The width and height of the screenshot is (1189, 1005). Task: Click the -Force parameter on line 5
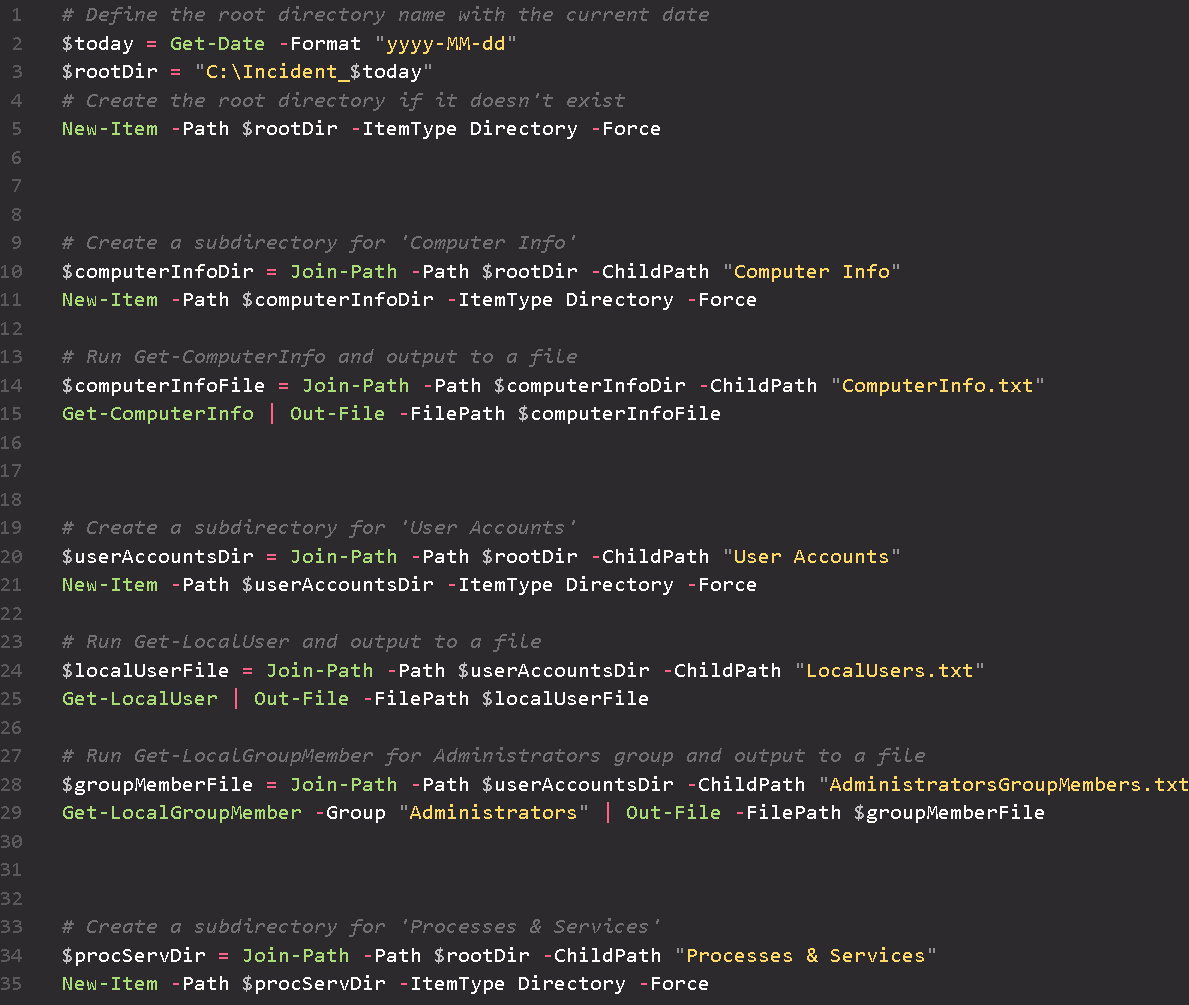626,129
